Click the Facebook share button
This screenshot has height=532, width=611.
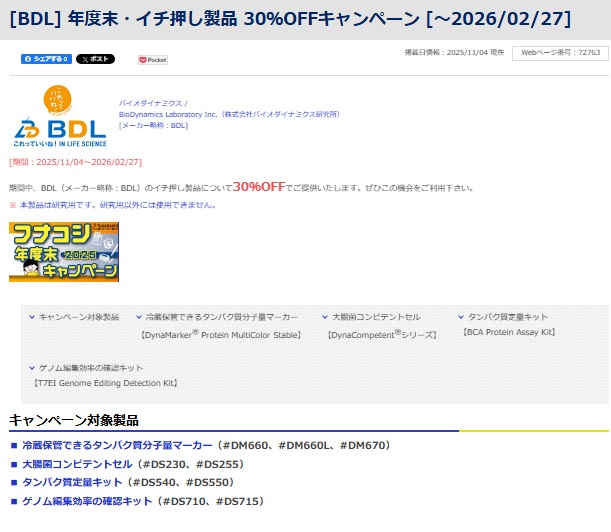[45, 59]
